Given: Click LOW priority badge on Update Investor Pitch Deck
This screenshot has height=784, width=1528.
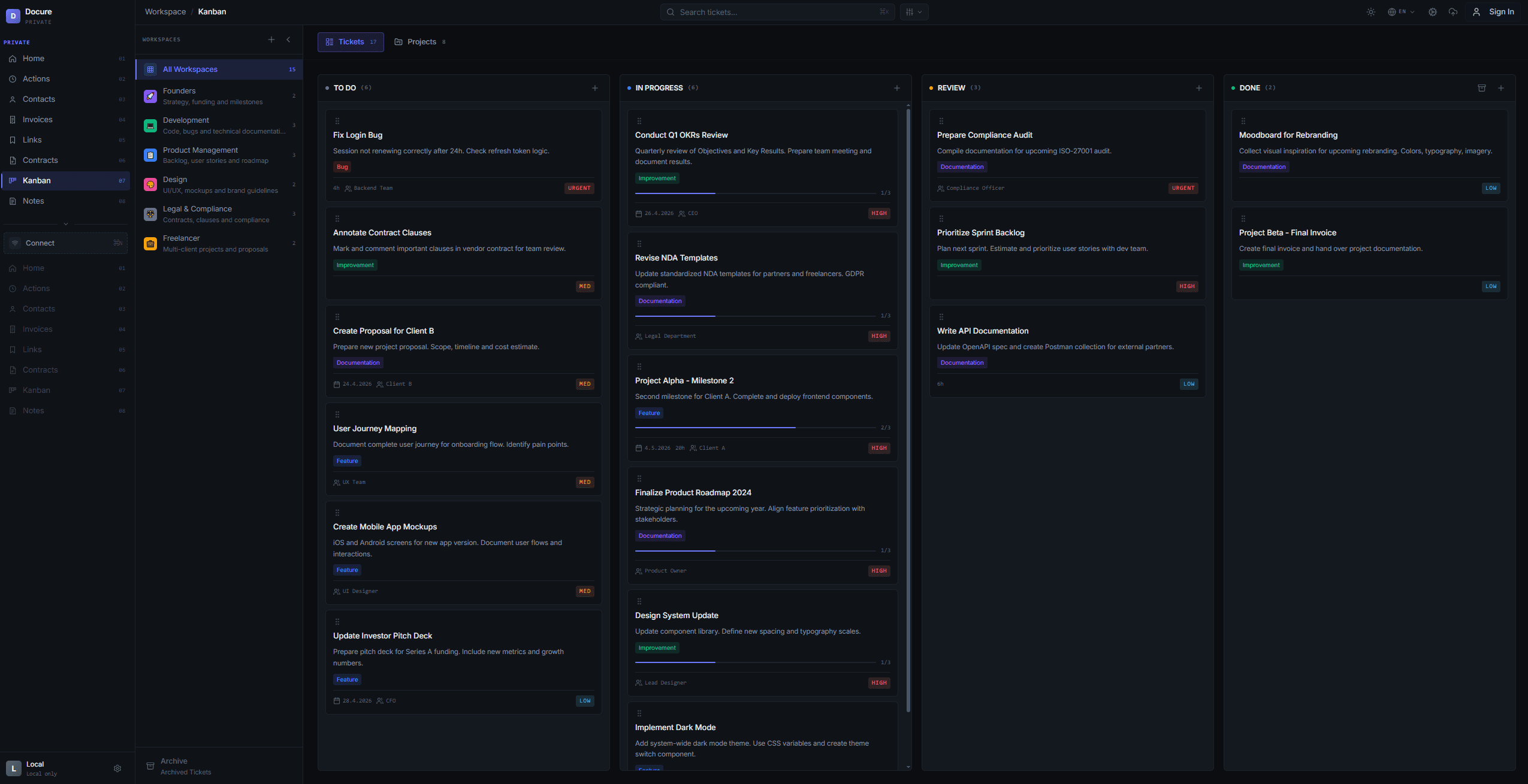Looking at the screenshot, I should coord(585,701).
